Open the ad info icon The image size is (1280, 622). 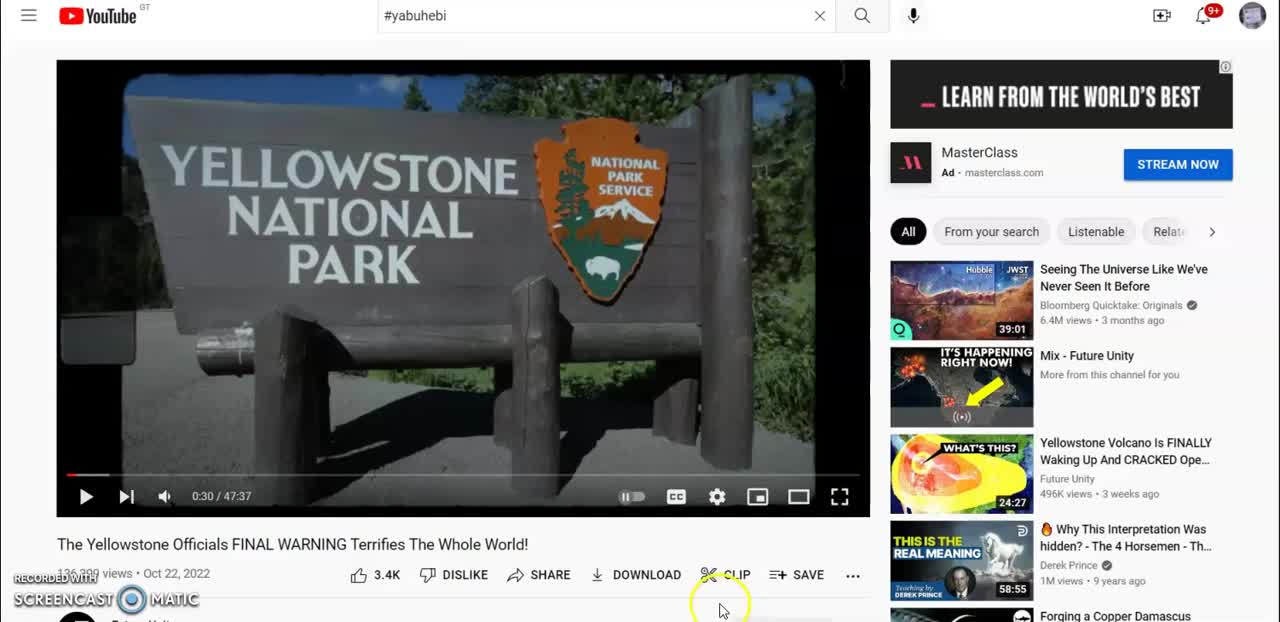point(1225,67)
